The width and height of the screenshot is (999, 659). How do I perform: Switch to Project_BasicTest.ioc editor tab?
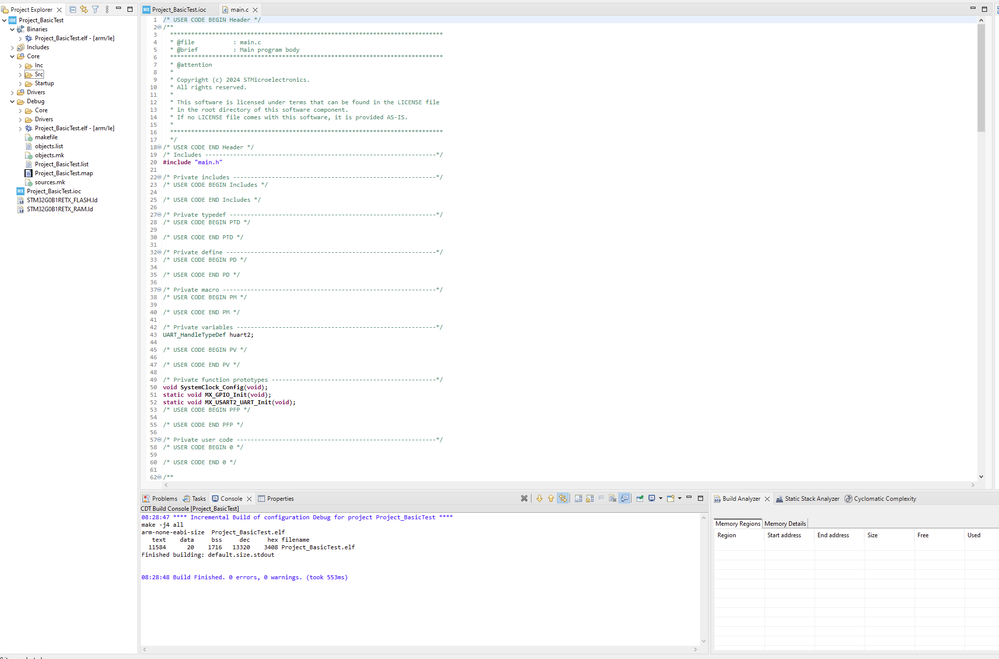click(x=178, y=9)
